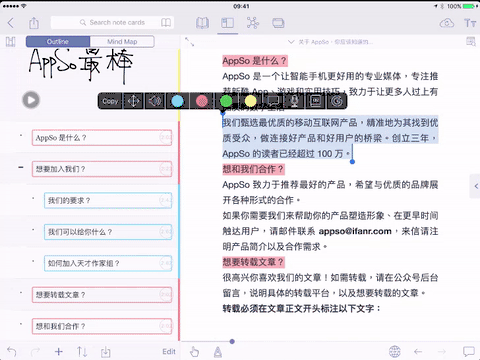Tap the dictionary lookup icon in popup
Viewport: 480px width, 360px height.
316,101
